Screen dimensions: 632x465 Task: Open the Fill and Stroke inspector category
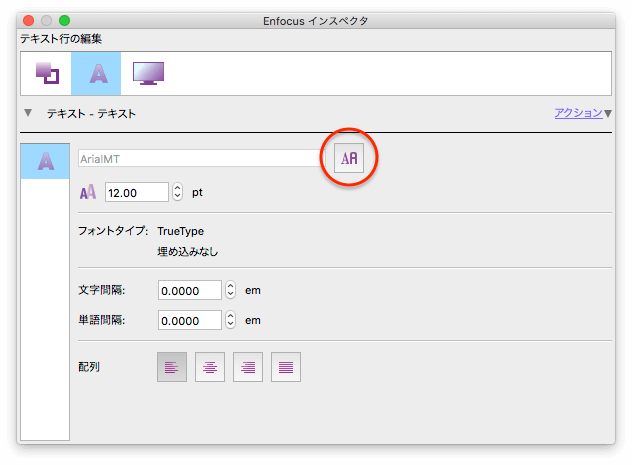[x=47, y=73]
